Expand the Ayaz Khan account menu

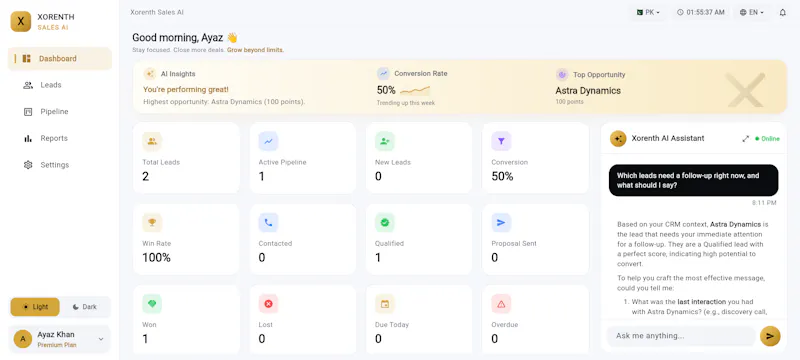pos(101,339)
